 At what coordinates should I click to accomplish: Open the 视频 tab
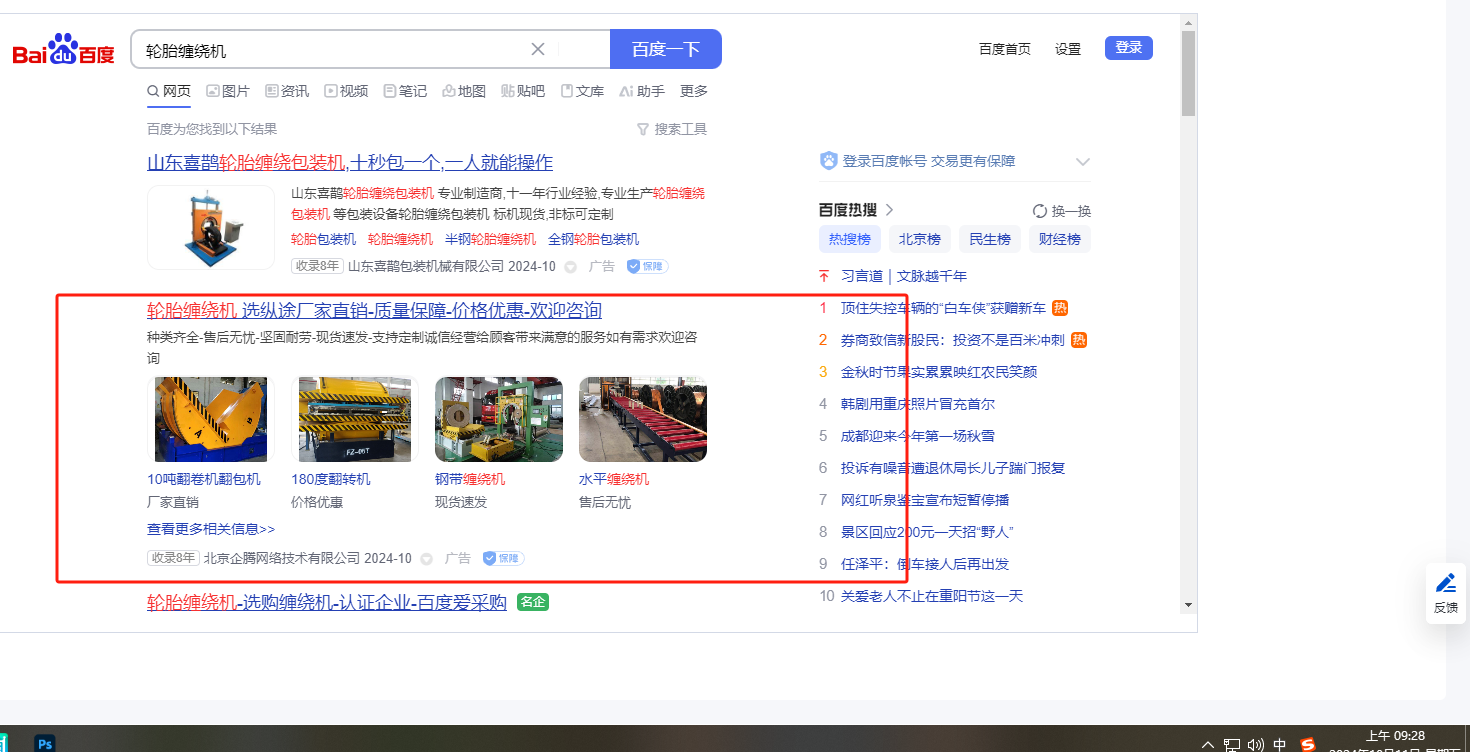(x=346, y=91)
